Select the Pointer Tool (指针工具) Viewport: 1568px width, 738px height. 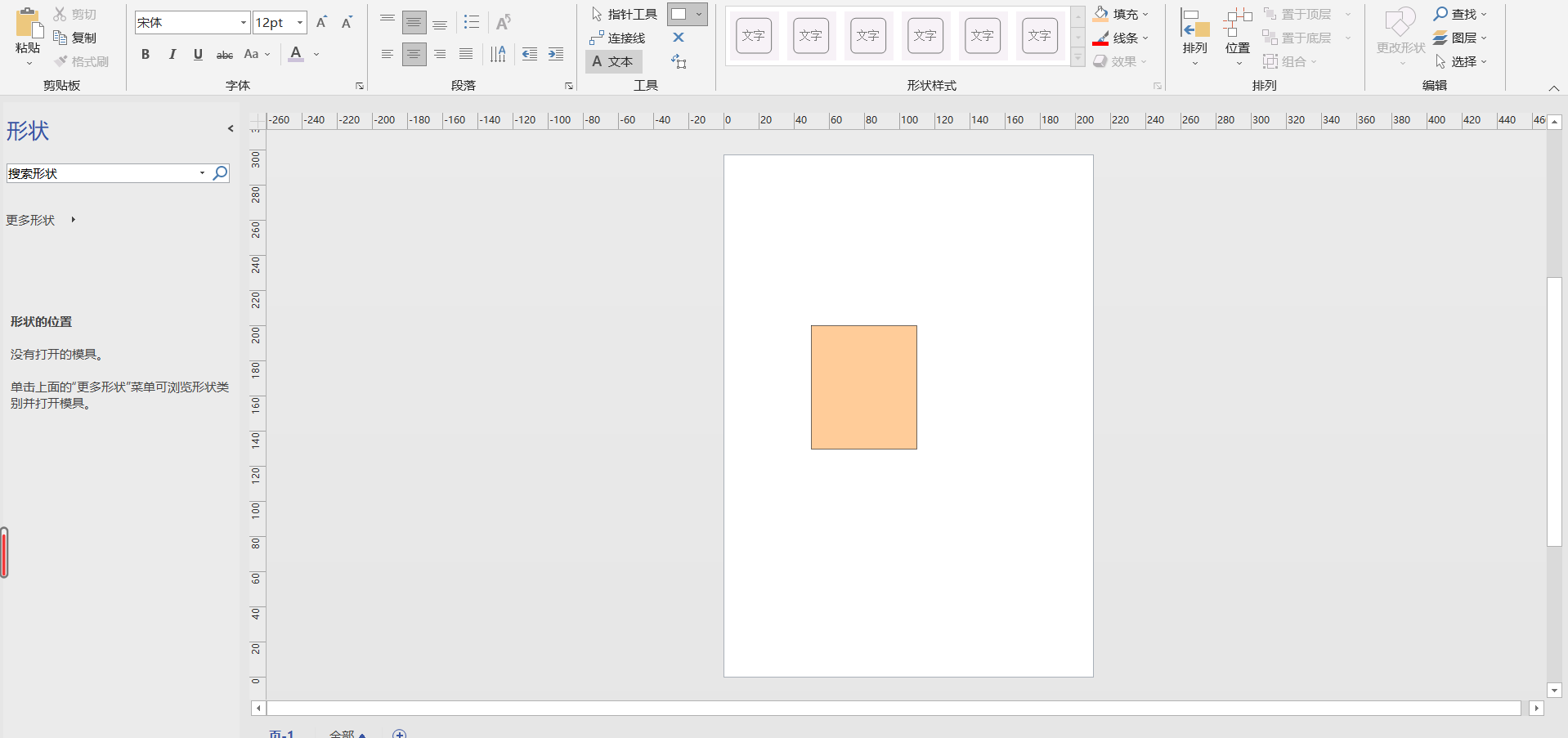click(624, 14)
